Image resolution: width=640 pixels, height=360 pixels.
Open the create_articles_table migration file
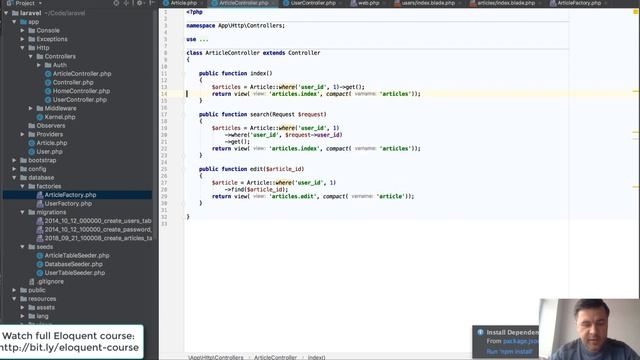(x=98, y=238)
